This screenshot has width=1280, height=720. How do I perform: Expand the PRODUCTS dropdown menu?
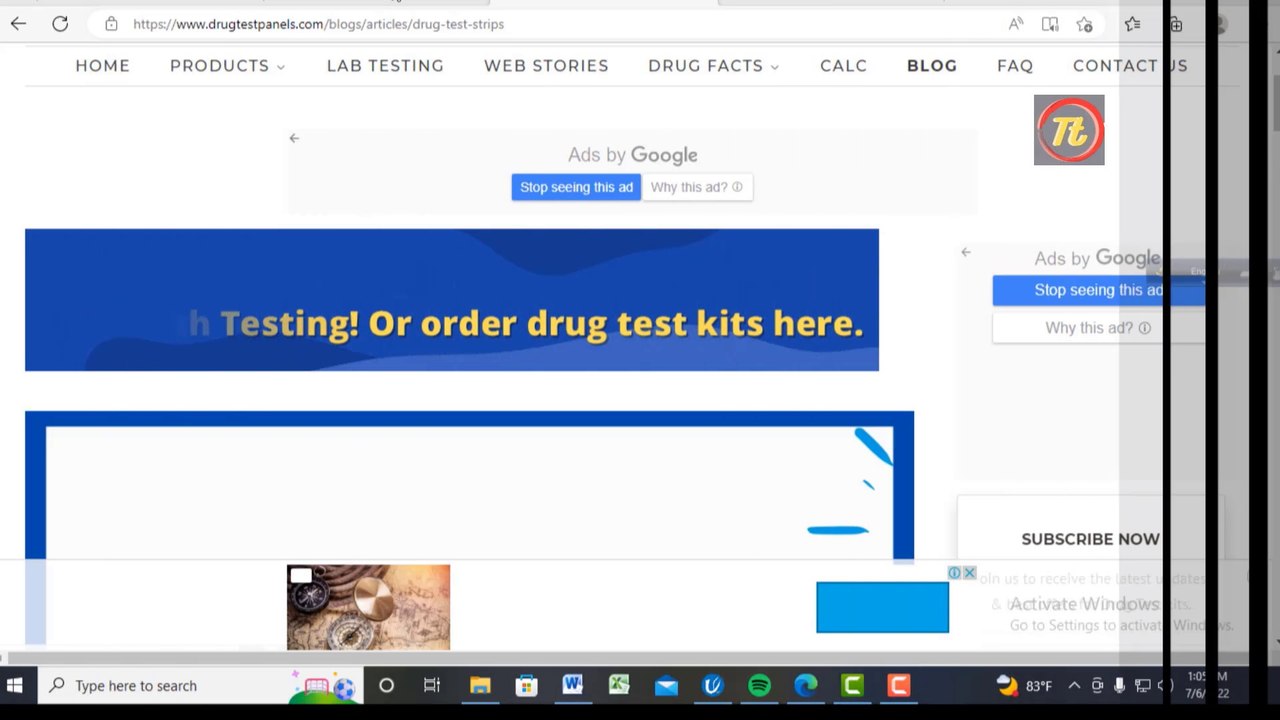tap(227, 66)
